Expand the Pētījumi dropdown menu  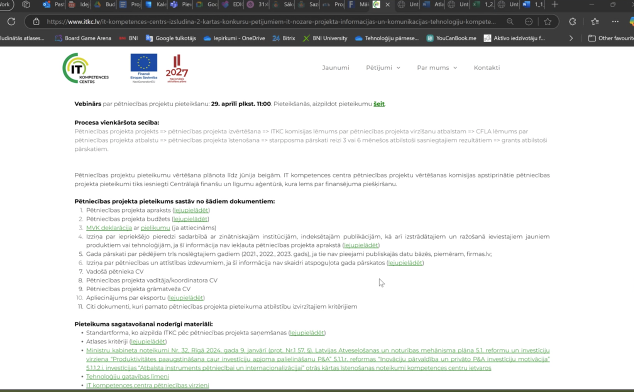pos(383,68)
